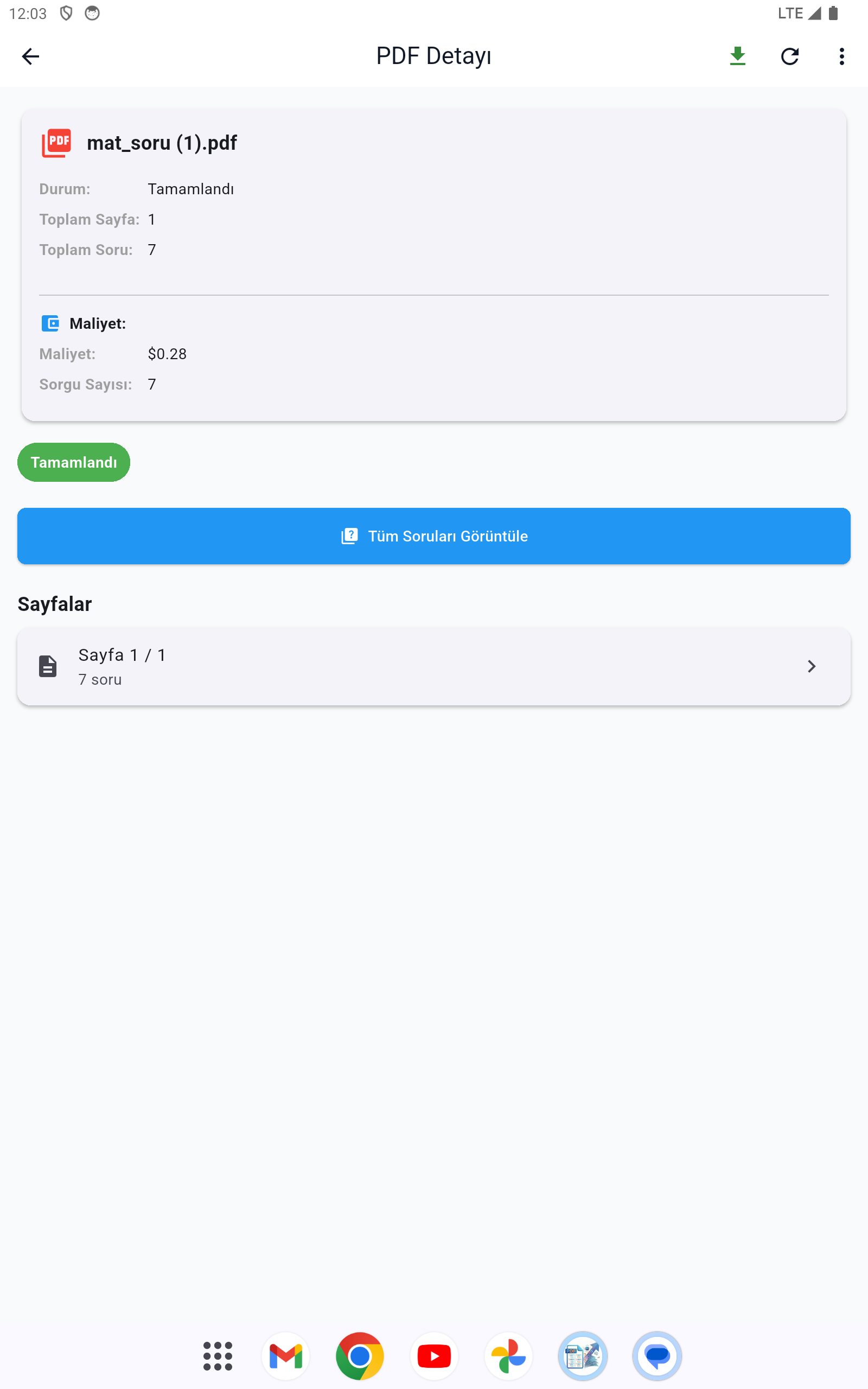Viewport: 868px width, 1389px height.
Task: Tap the Sayfalar section heading
Action: coord(55,604)
